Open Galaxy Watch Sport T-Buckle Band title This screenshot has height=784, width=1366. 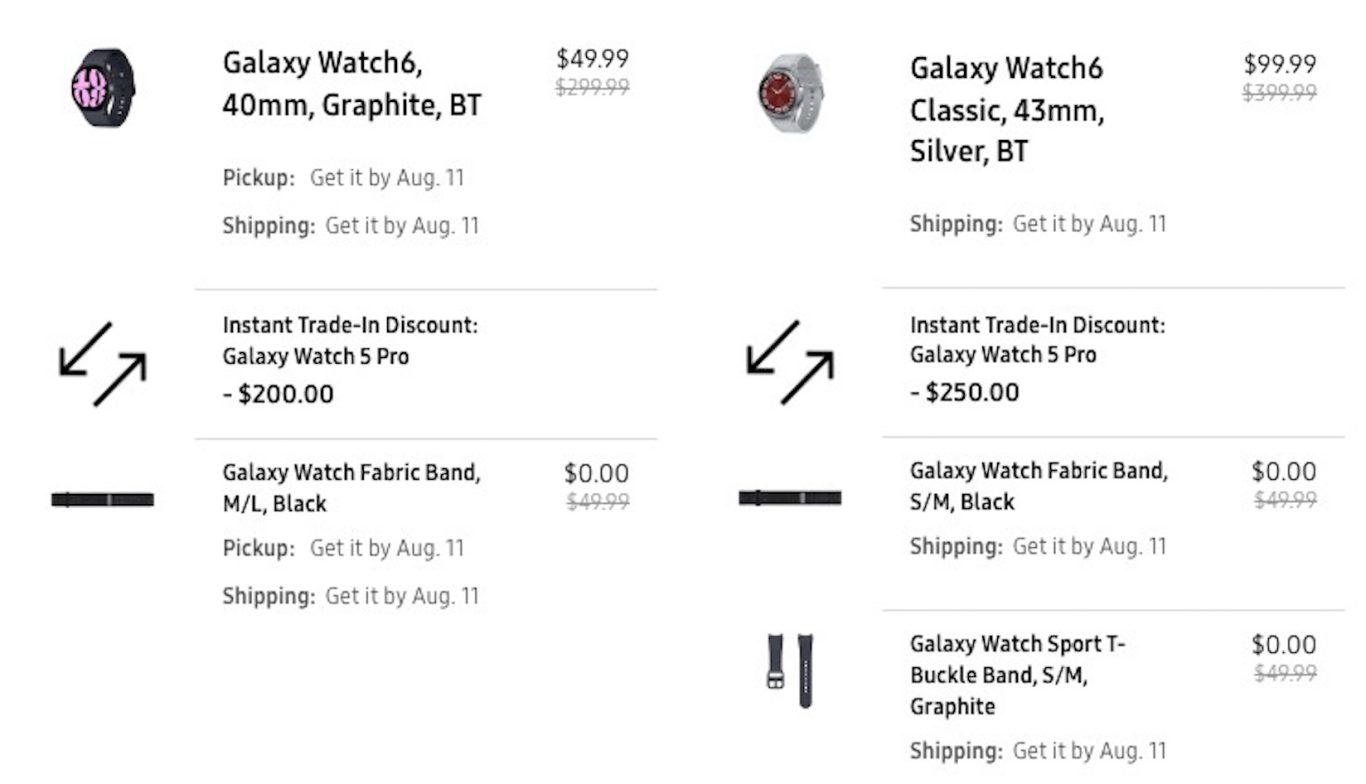click(1017, 675)
